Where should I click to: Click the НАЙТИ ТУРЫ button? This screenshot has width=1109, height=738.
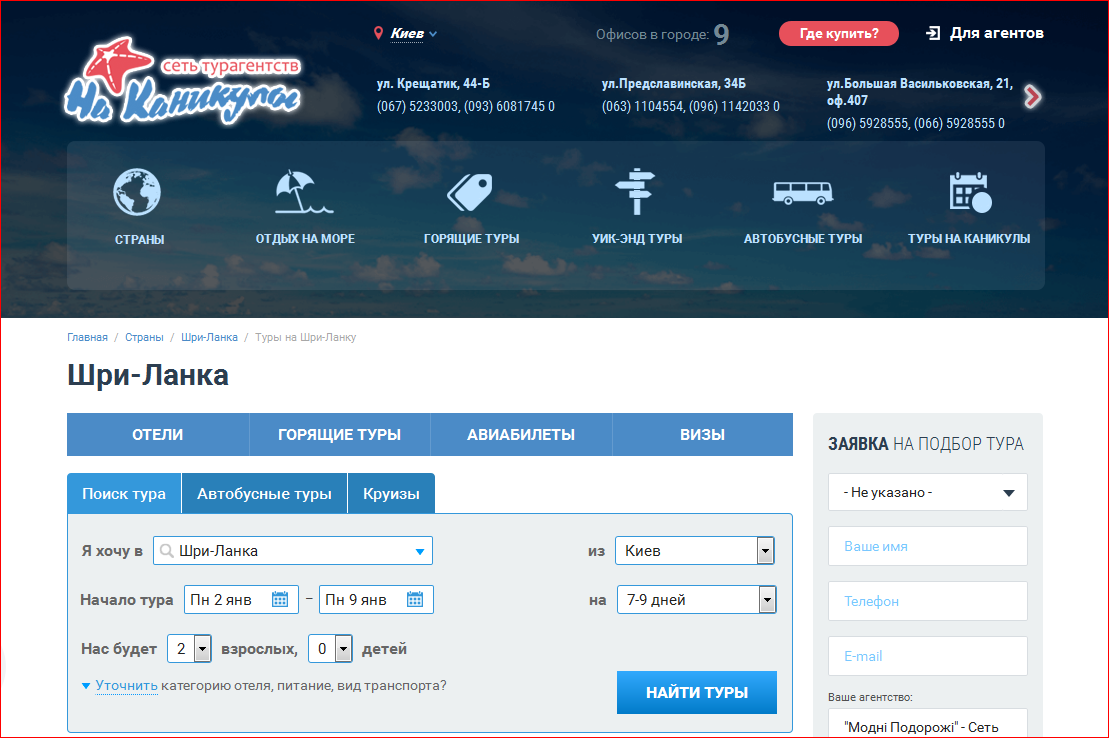click(696, 691)
